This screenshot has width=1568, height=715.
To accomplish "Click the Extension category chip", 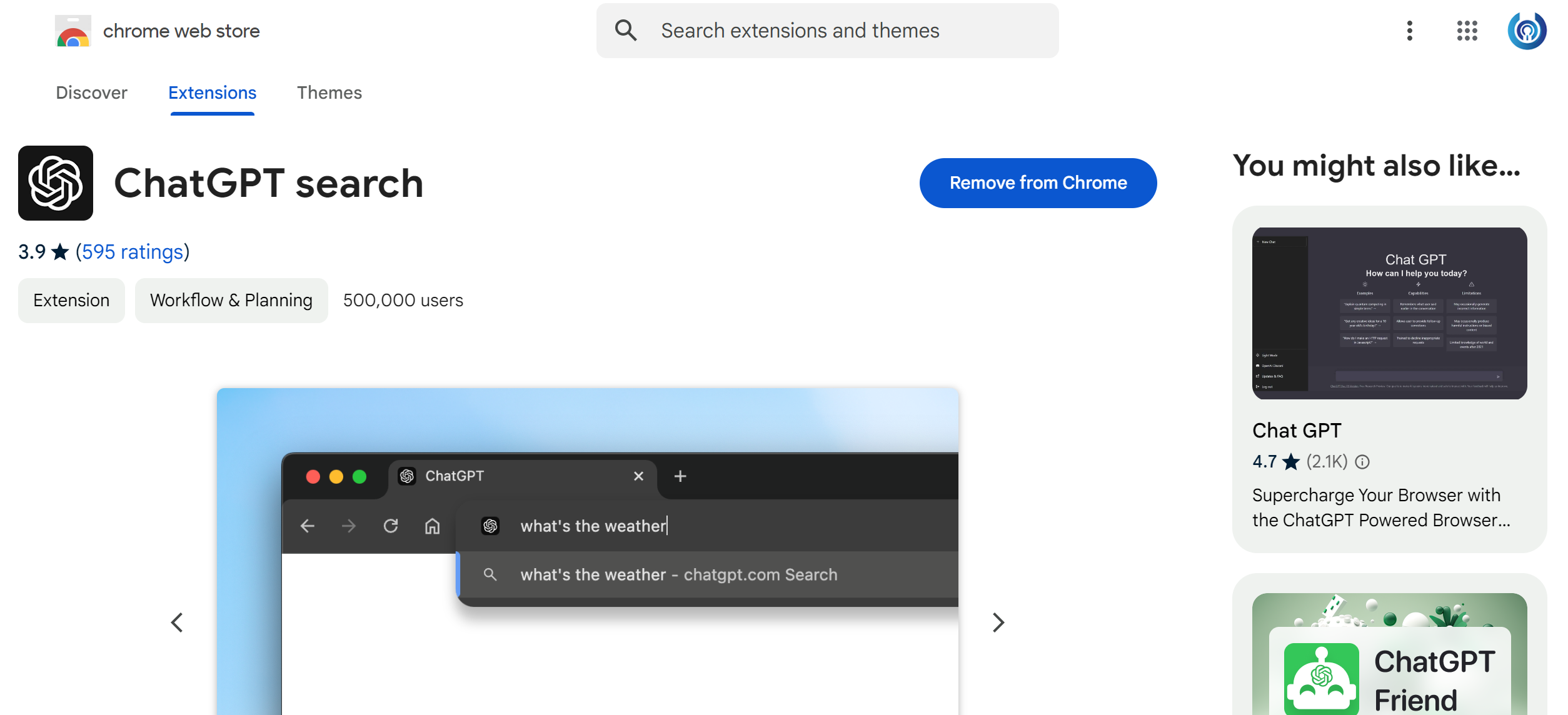I will click(x=71, y=301).
